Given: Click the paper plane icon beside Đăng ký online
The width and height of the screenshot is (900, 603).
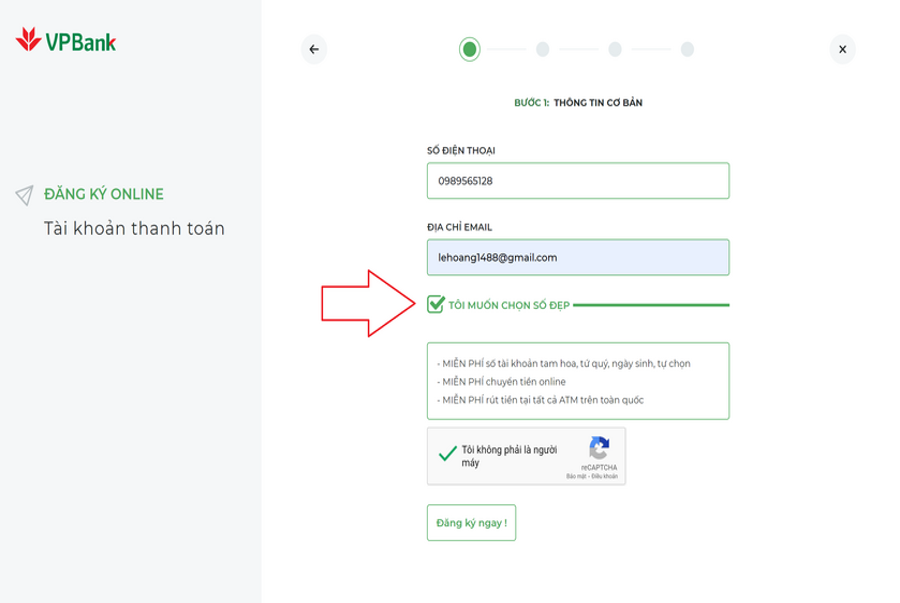Looking at the screenshot, I should pyautogui.click(x=24, y=195).
